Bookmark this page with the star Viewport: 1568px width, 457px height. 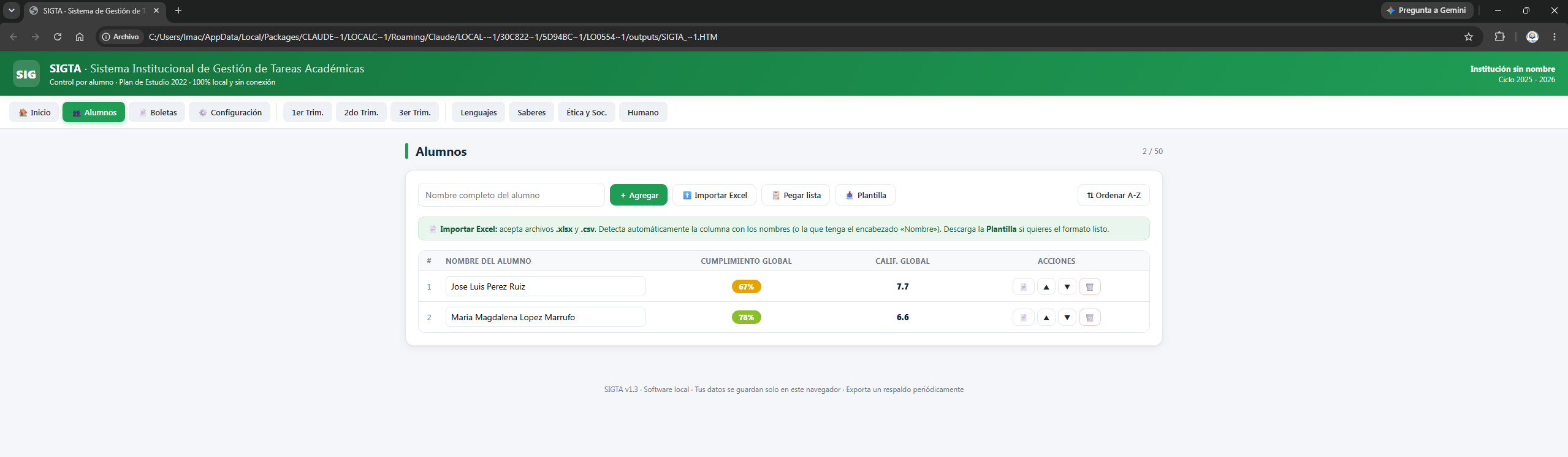1468,37
